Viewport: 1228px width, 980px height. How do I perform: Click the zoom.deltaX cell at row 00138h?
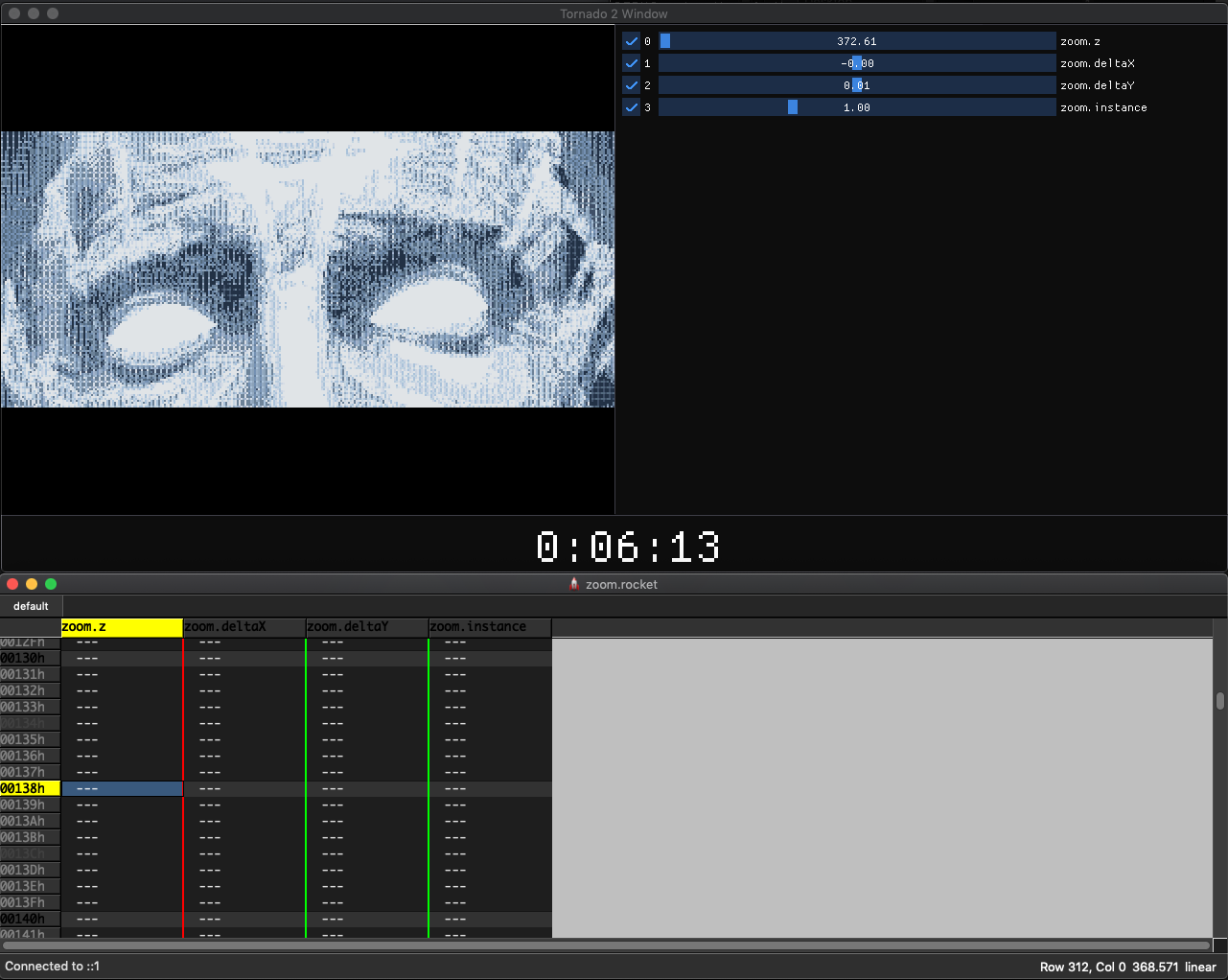(x=244, y=788)
